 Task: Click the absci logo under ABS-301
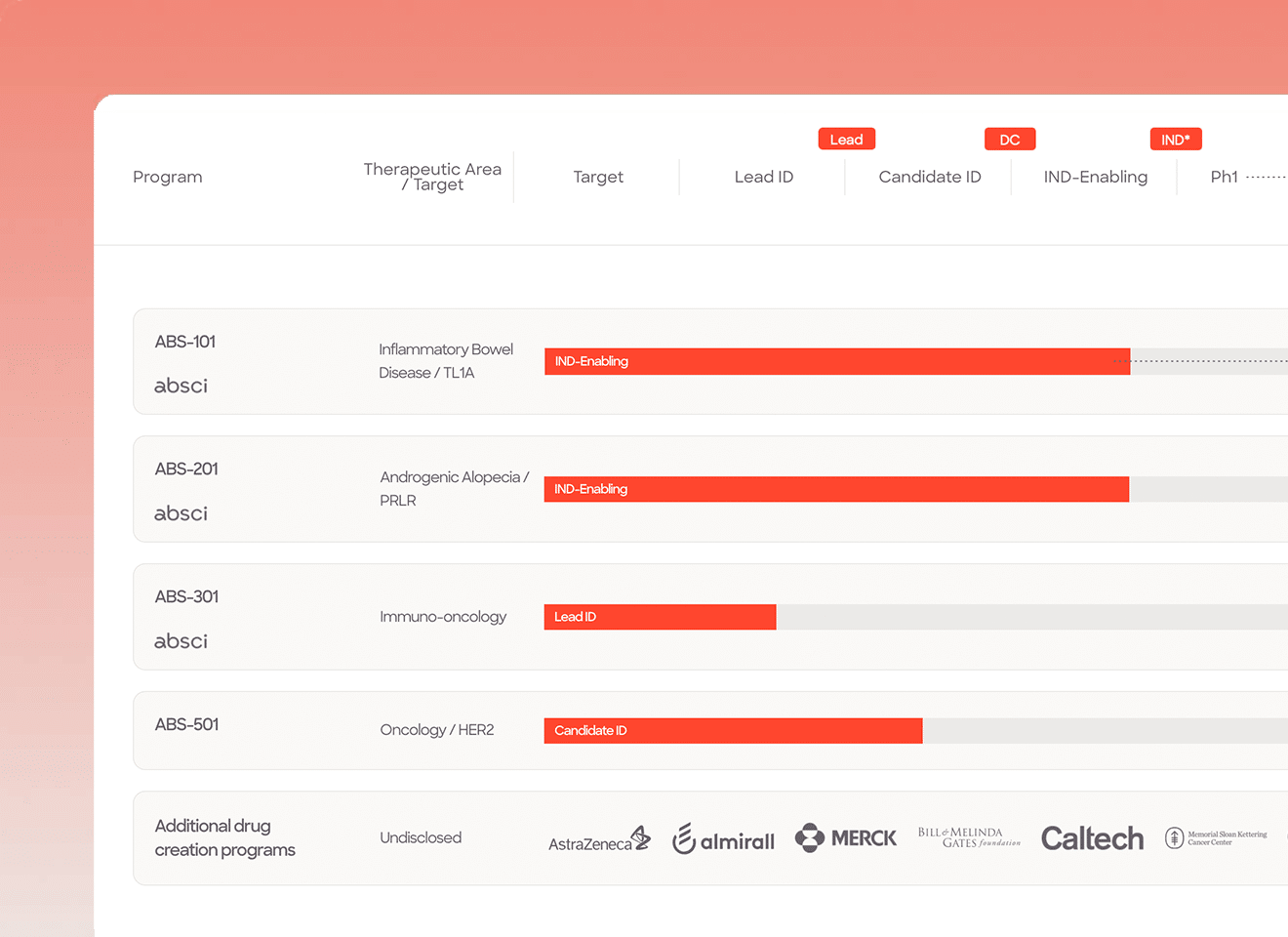click(x=181, y=641)
